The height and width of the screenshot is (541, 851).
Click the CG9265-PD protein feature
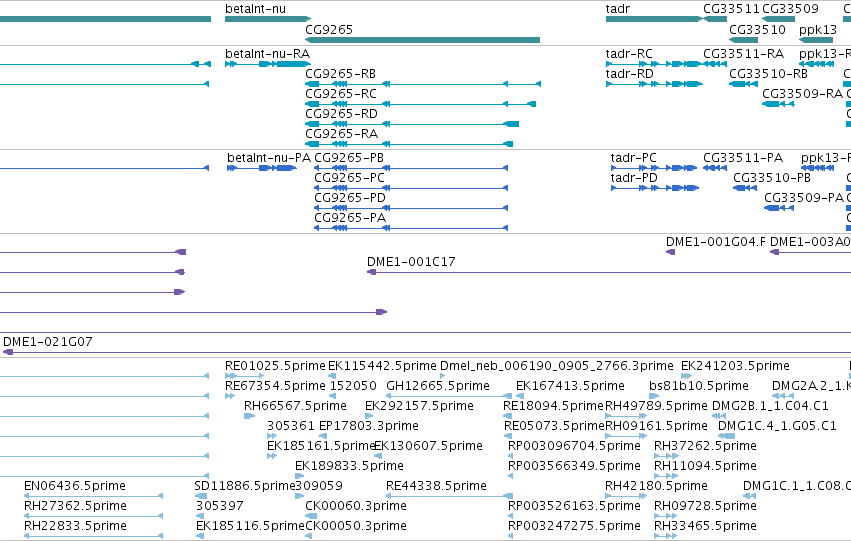click(x=411, y=208)
